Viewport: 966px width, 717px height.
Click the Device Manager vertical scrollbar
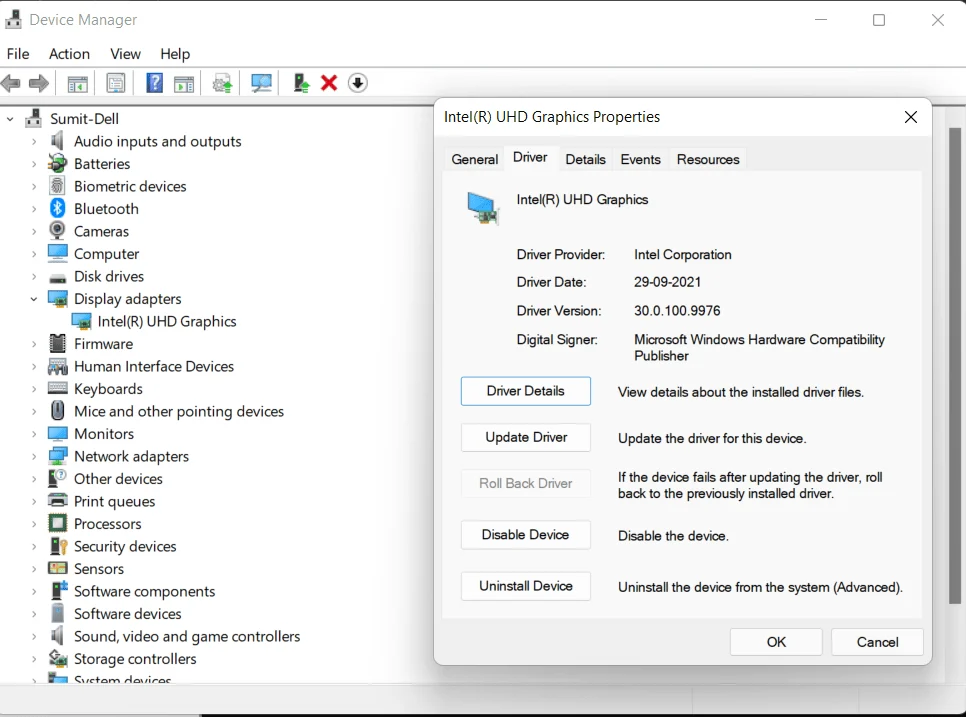[x=955, y=365]
